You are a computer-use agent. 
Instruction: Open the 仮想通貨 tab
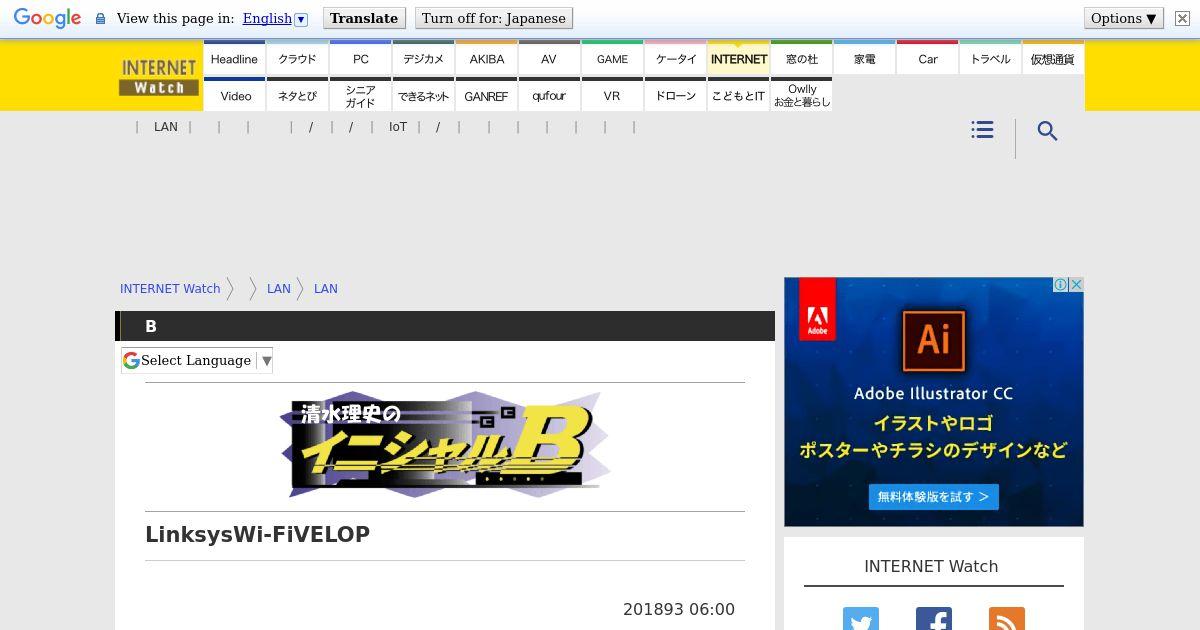pos(1053,58)
